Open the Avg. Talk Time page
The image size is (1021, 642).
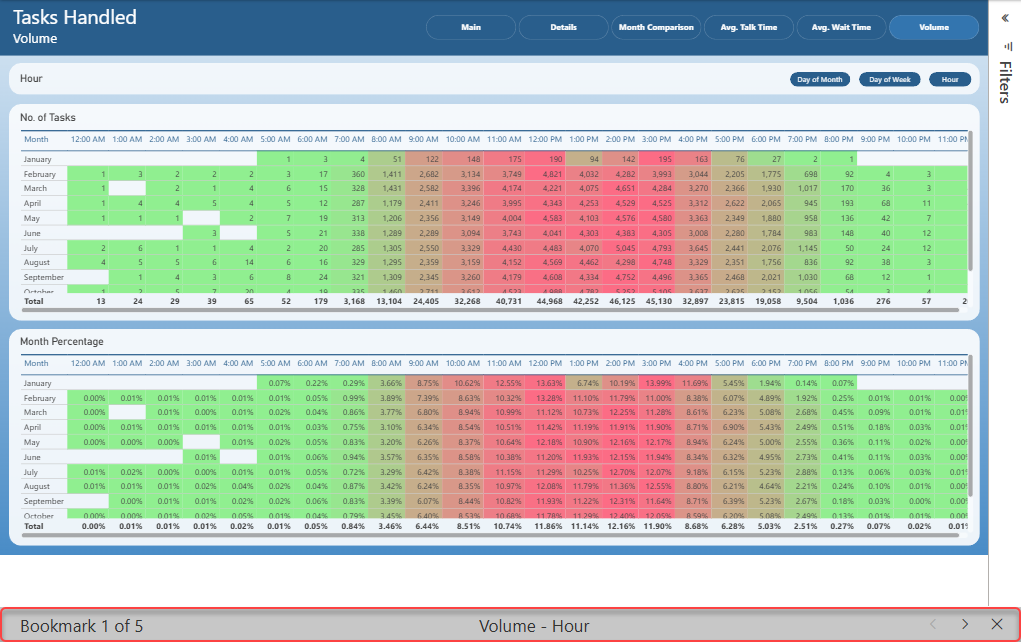click(749, 27)
